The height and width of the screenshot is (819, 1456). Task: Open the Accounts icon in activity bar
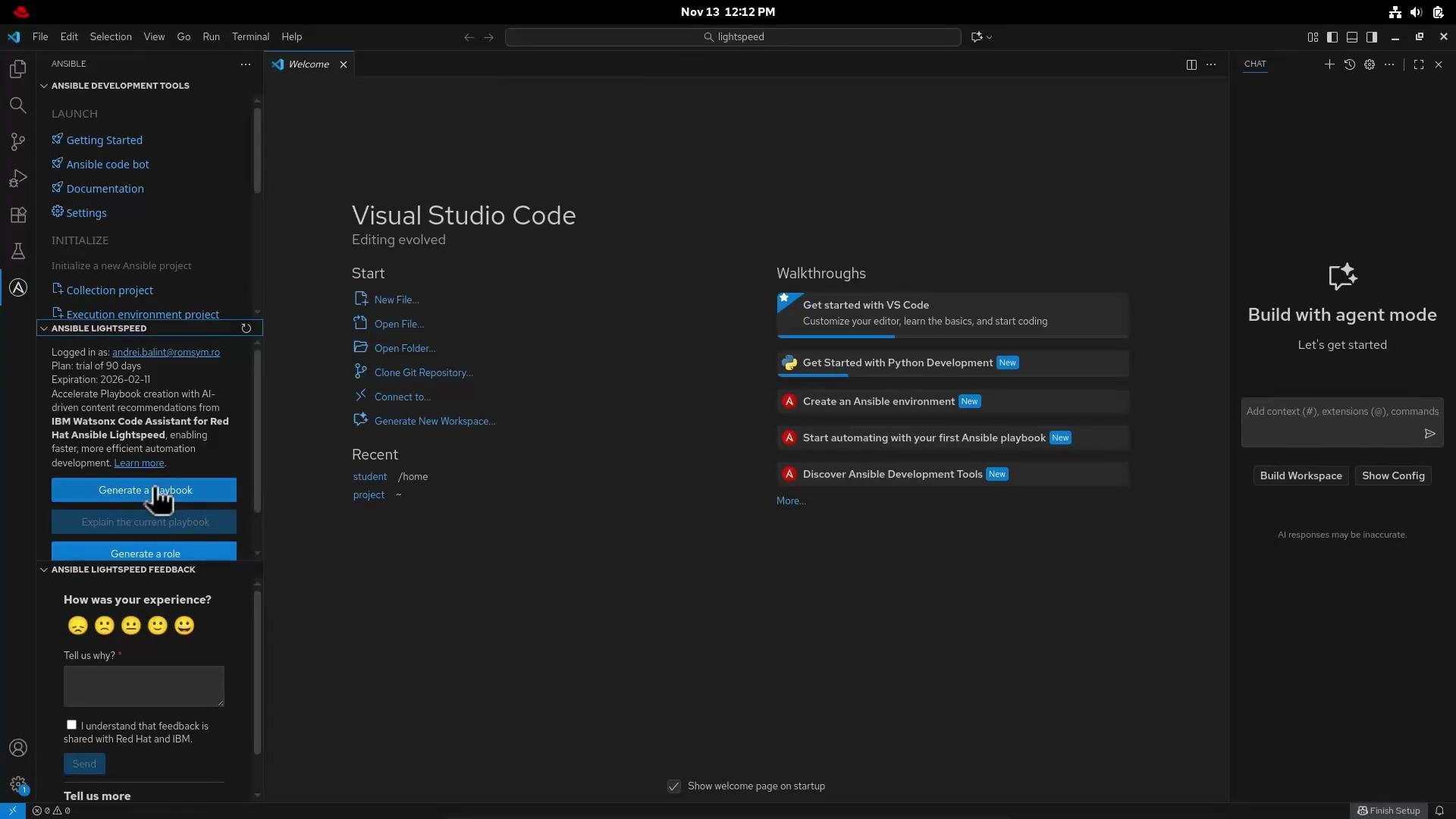pos(18,748)
